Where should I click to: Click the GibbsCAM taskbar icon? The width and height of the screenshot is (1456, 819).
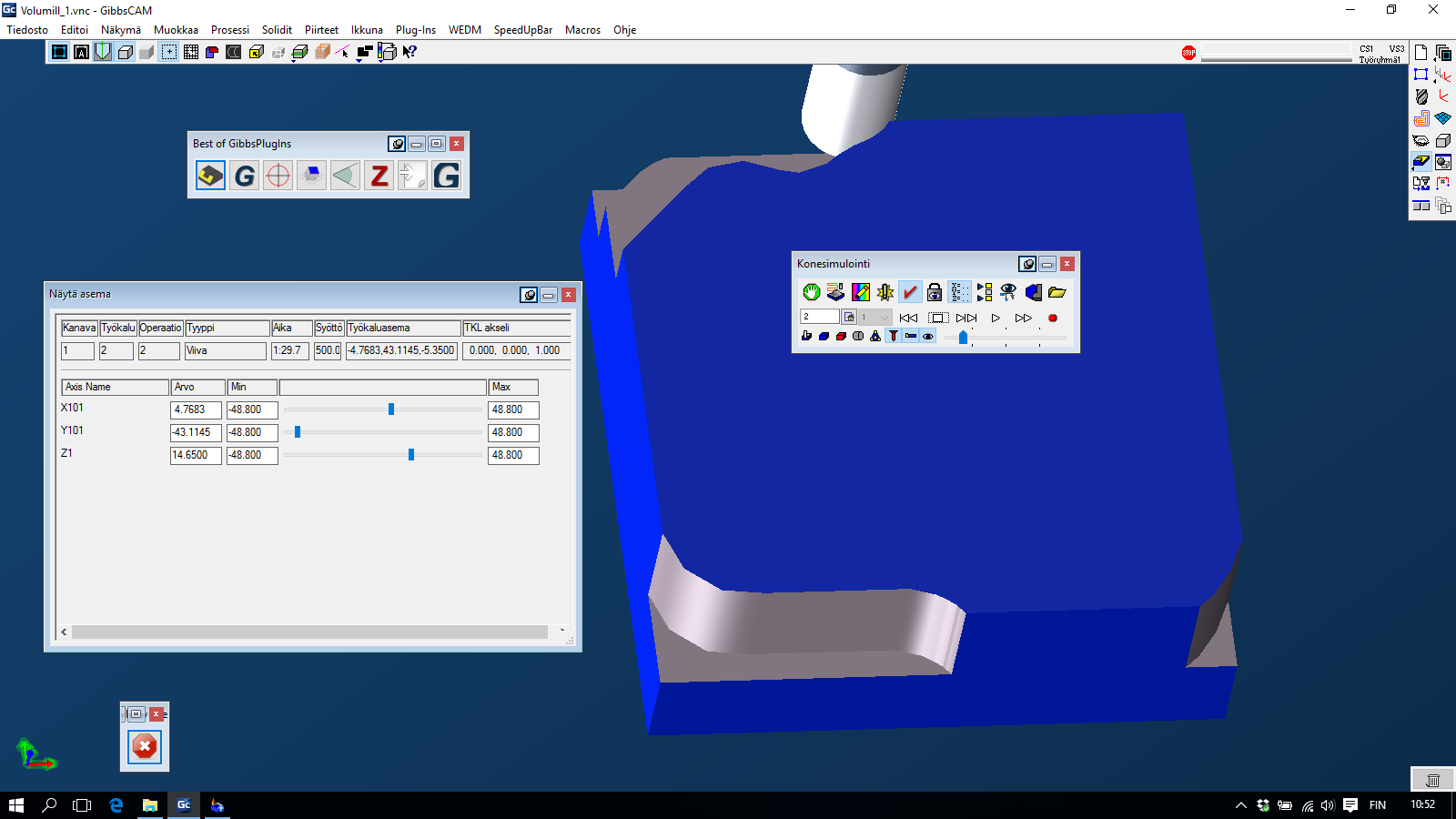184,805
